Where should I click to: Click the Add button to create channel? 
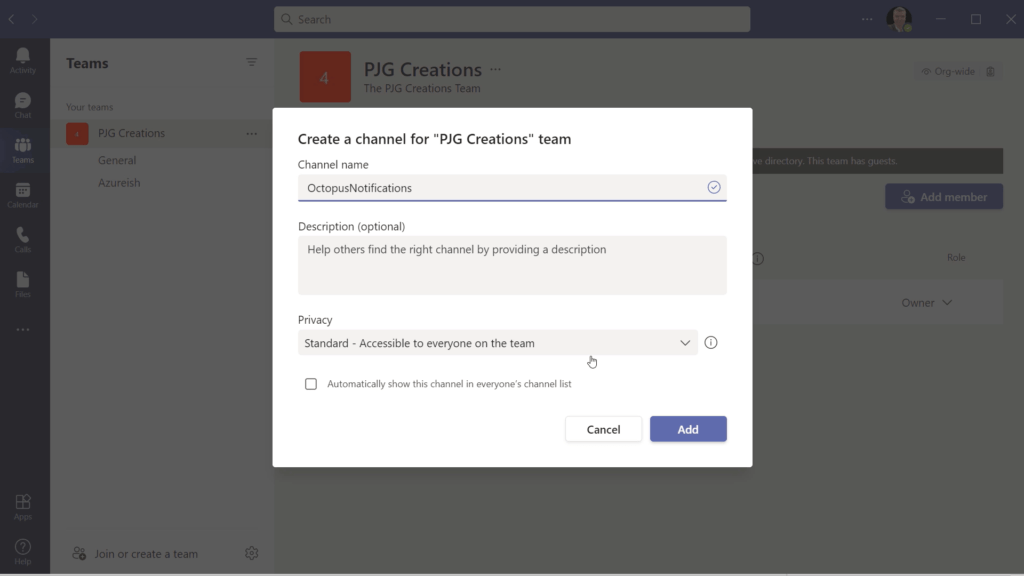pos(688,429)
